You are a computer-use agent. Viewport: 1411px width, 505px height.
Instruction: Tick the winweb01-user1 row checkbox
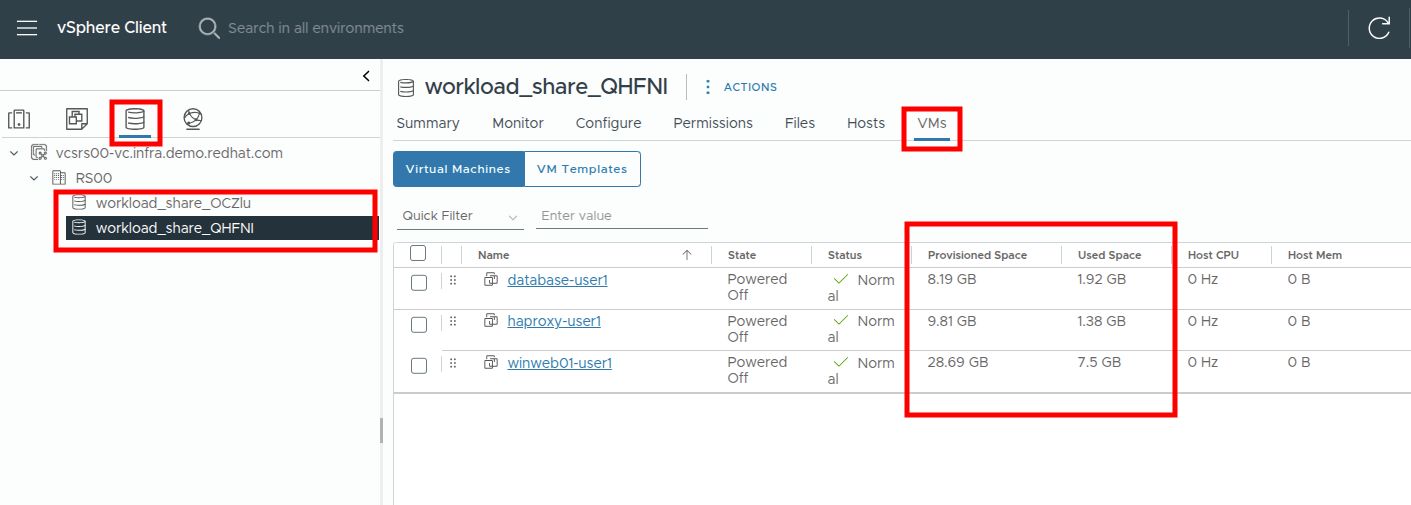tap(419, 366)
